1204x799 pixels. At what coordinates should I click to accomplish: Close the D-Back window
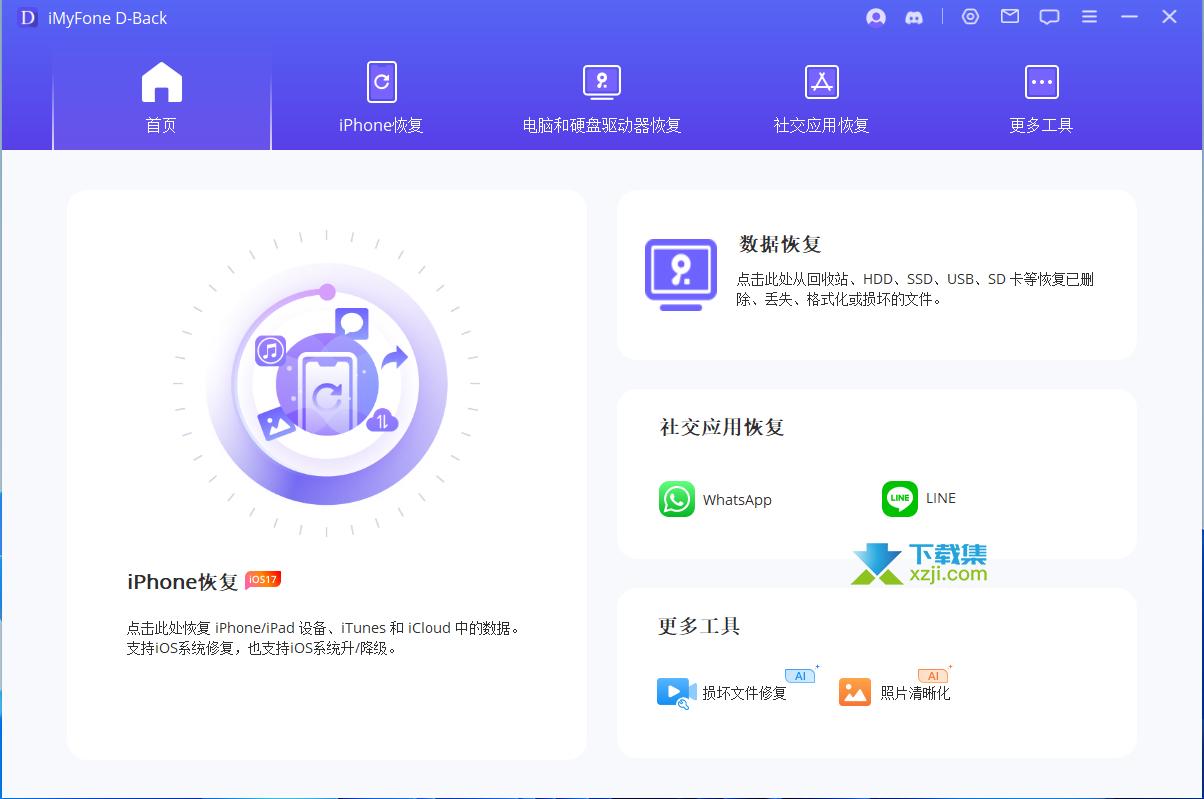click(1169, 17)
